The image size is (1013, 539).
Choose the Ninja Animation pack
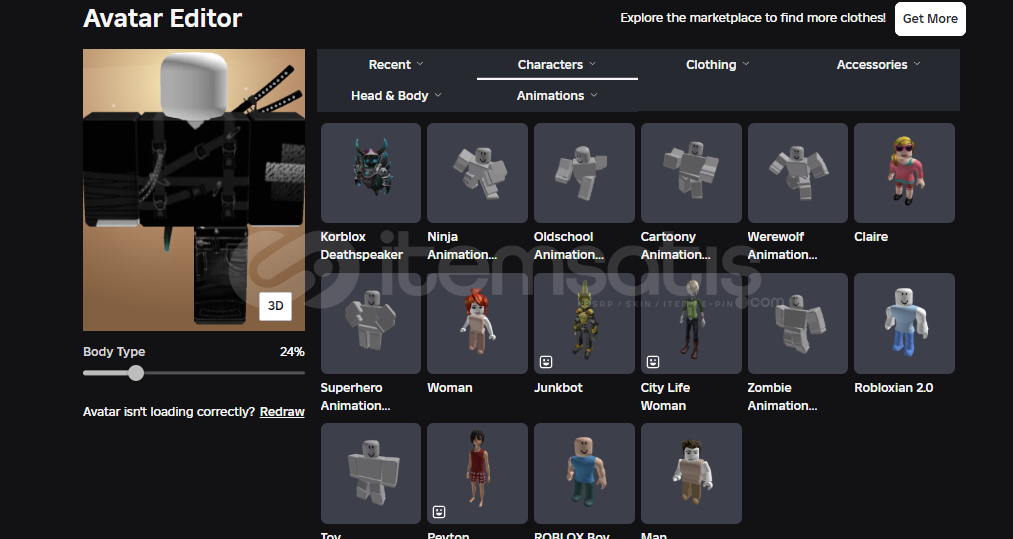477,173
